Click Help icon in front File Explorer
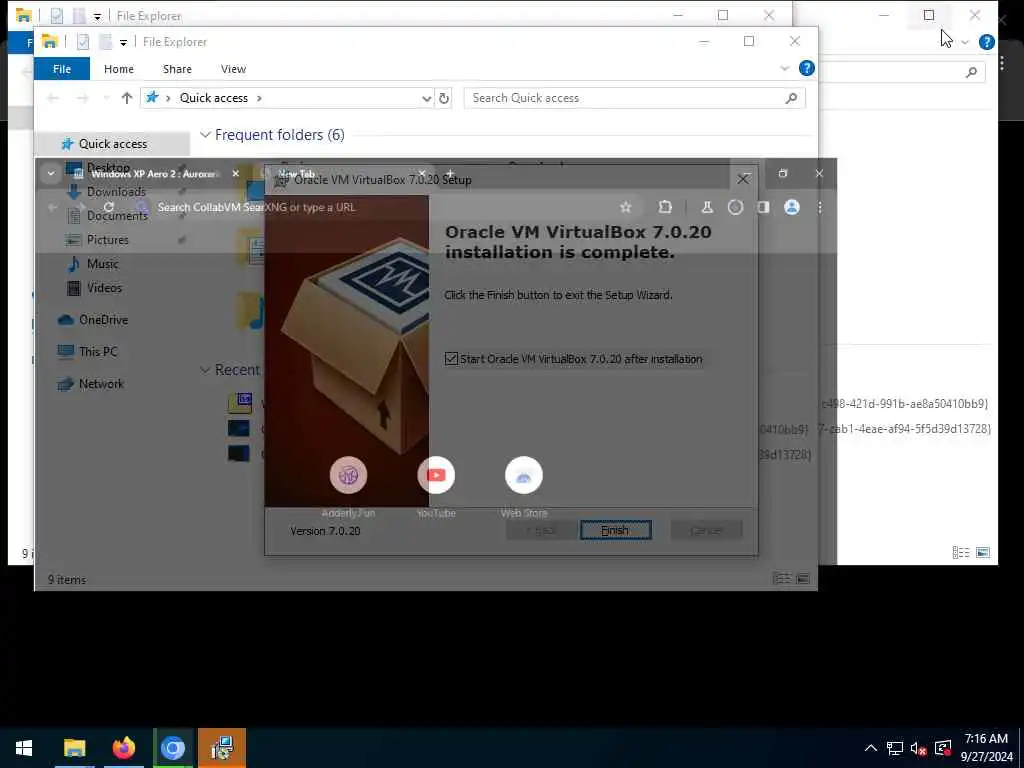This screenshot has width=1024, height=768. click(807, 68)
